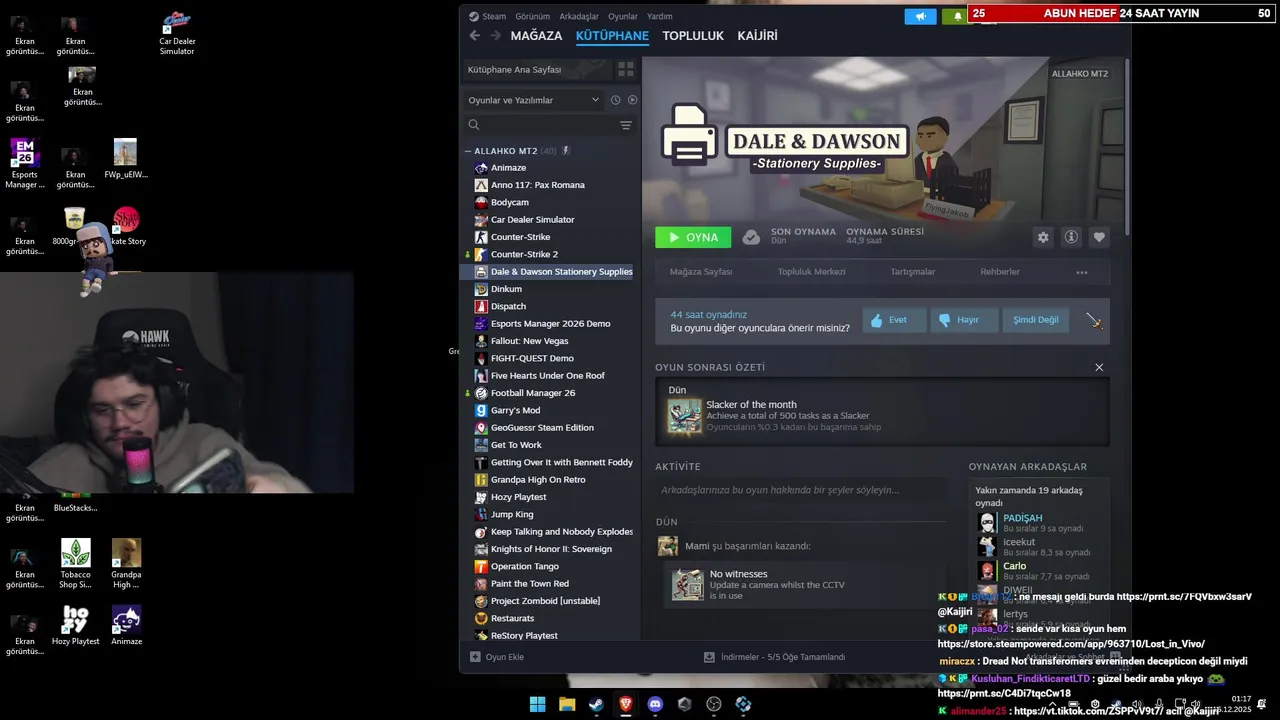1280x720 pixels.
Task: Select Animaze in library list
Action: [508, 168]
